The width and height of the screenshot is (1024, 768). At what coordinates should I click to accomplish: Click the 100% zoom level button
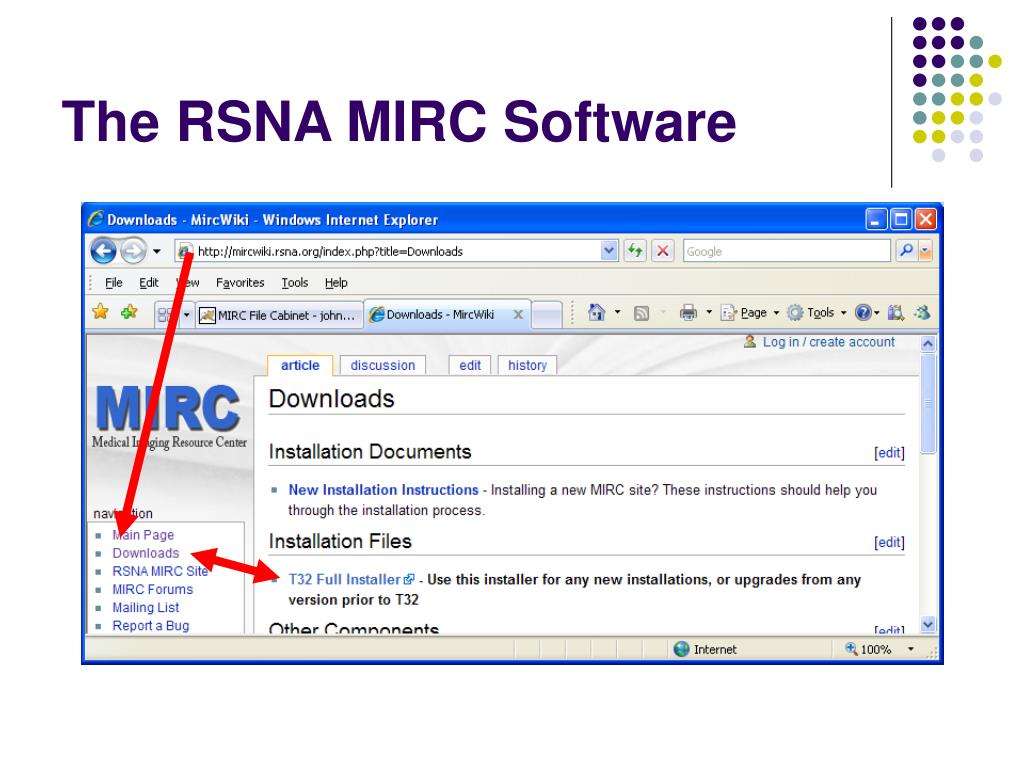(x=869, y=649)
